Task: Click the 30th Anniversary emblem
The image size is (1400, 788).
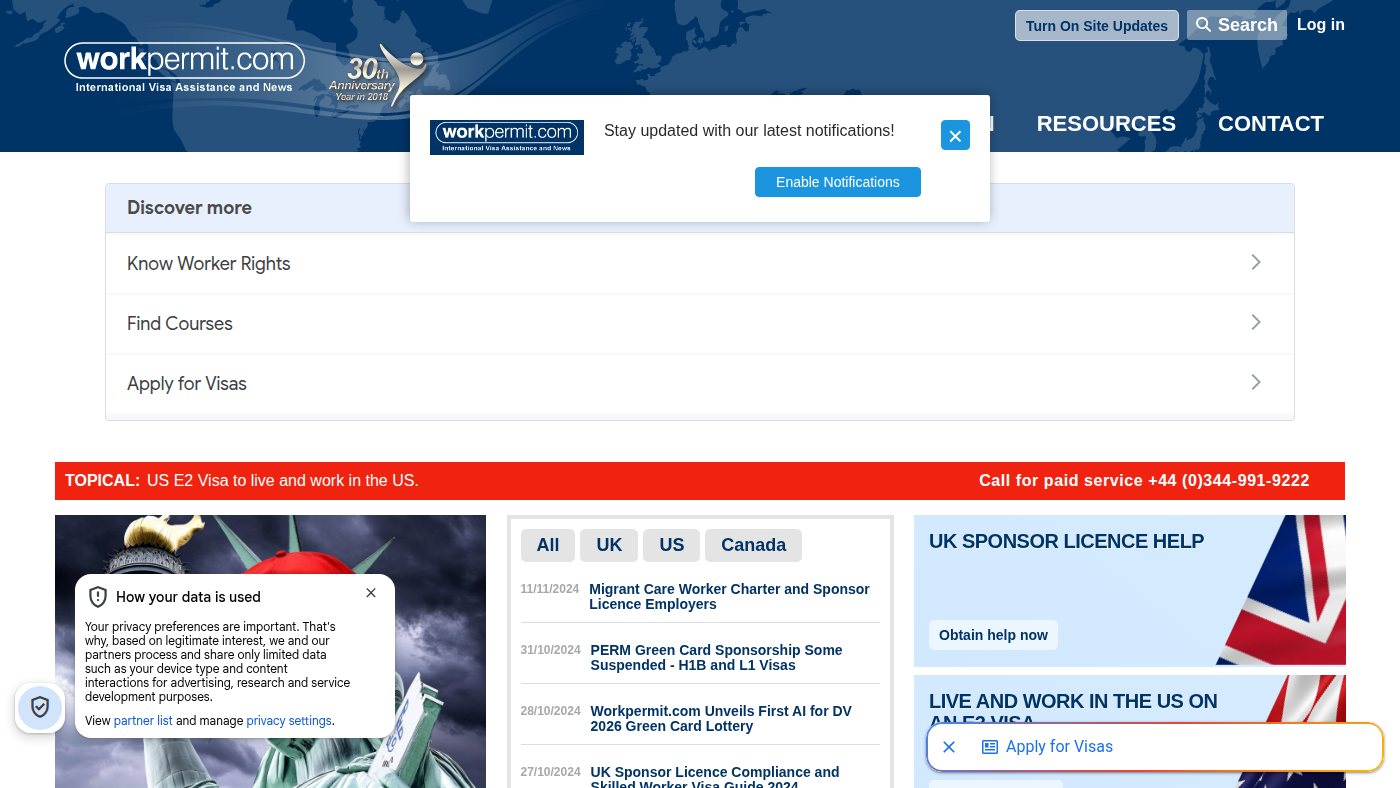Action: [378, 76]
